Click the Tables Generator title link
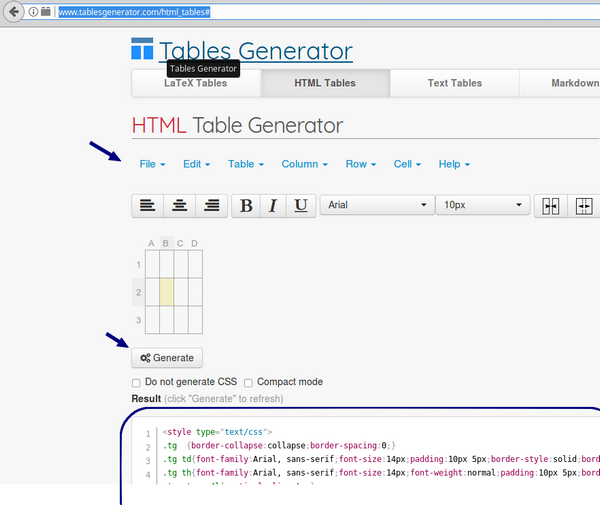600x505 pixels. click(256, 51)
